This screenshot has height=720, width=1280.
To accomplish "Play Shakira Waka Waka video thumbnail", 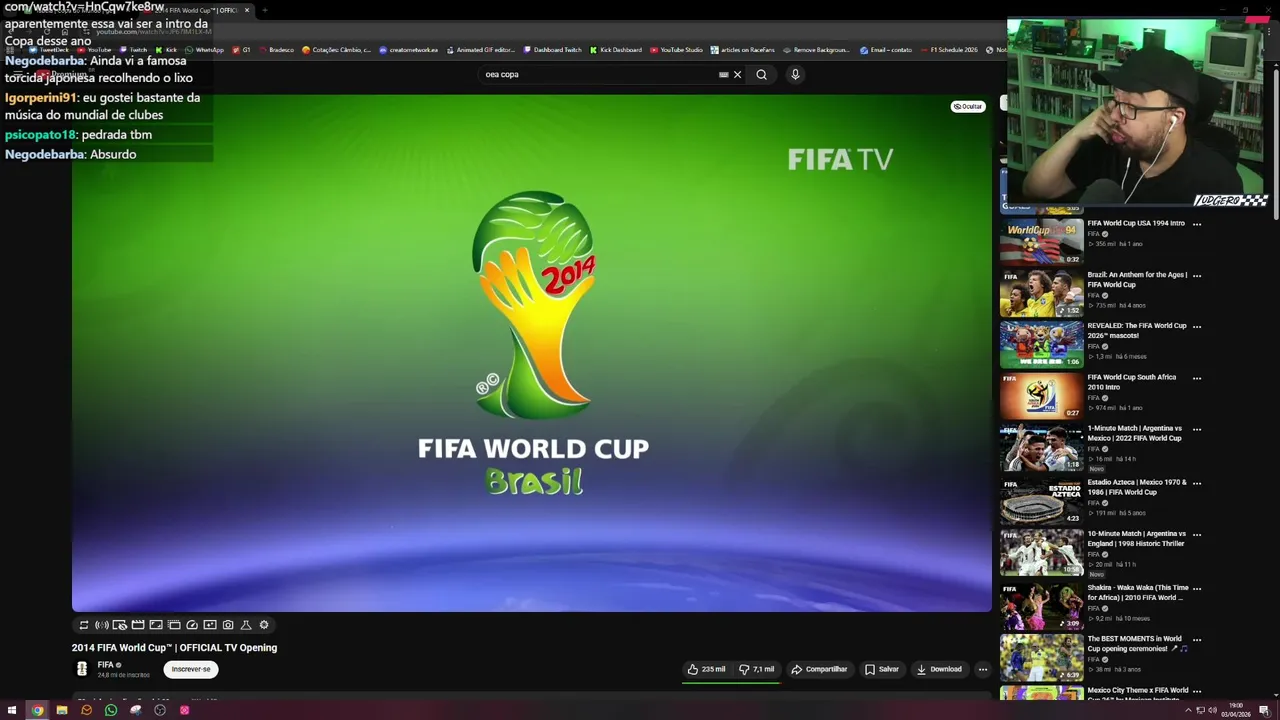I will click(1041, 607).
